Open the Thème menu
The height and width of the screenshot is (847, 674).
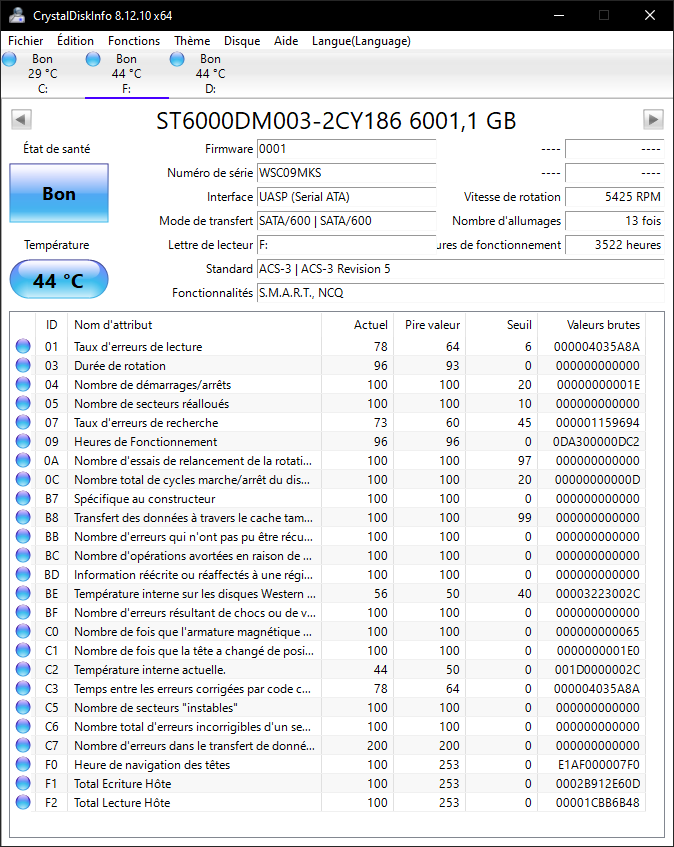pos(192,41)
